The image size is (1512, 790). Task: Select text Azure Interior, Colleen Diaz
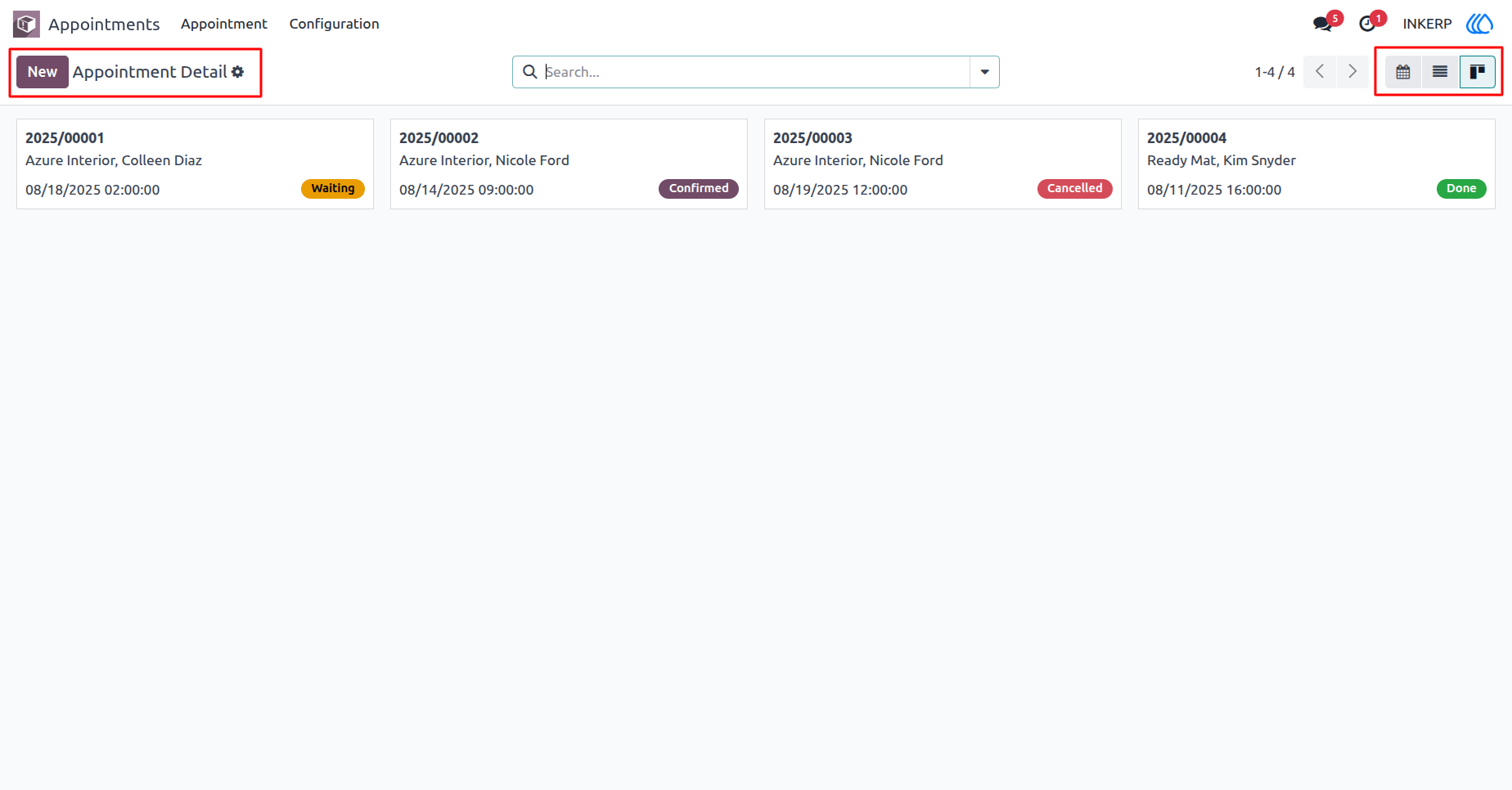click(114, 160)
